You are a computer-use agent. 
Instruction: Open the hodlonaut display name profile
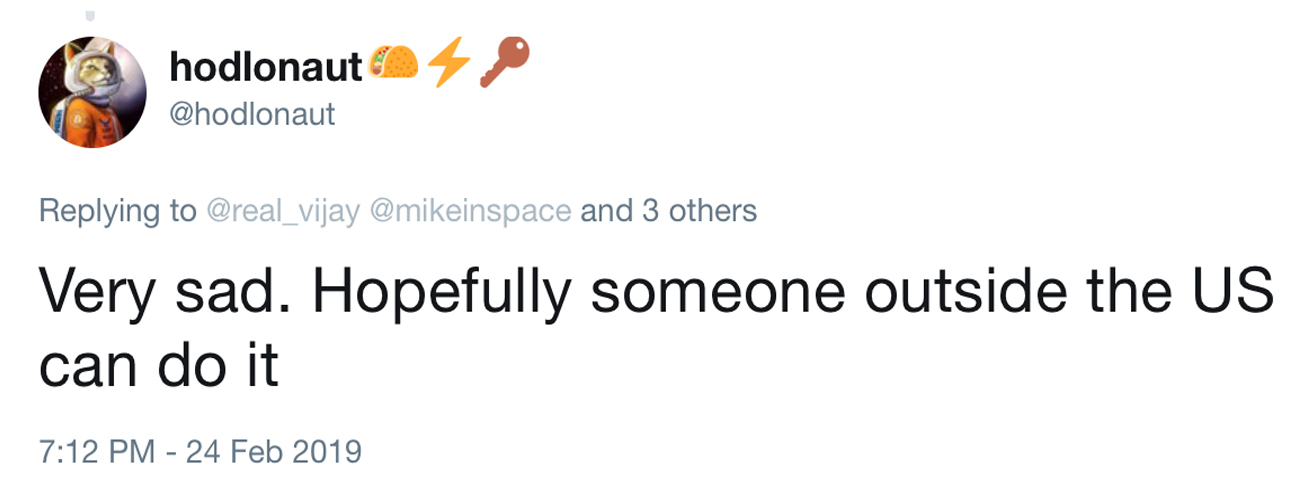click(265, 67)
